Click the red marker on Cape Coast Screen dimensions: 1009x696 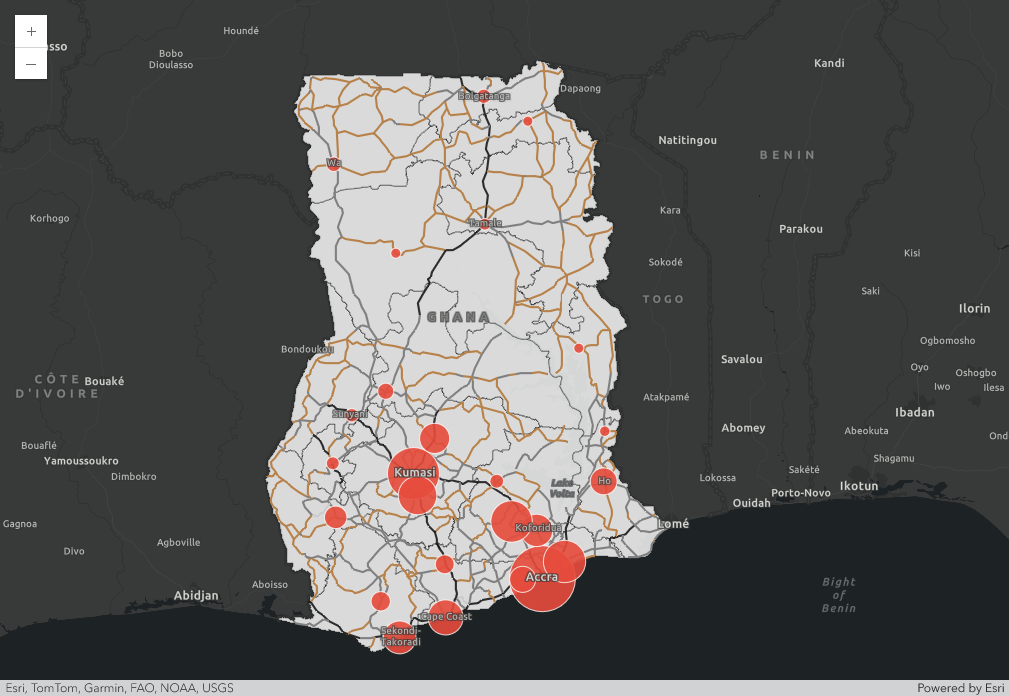coord(446,618)
